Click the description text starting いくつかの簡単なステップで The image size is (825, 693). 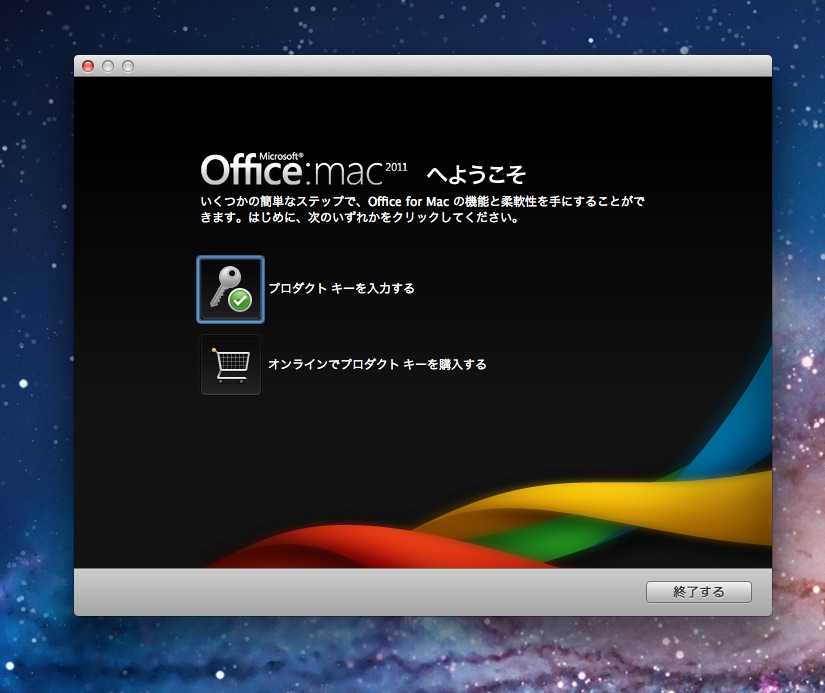click(422, 209)
